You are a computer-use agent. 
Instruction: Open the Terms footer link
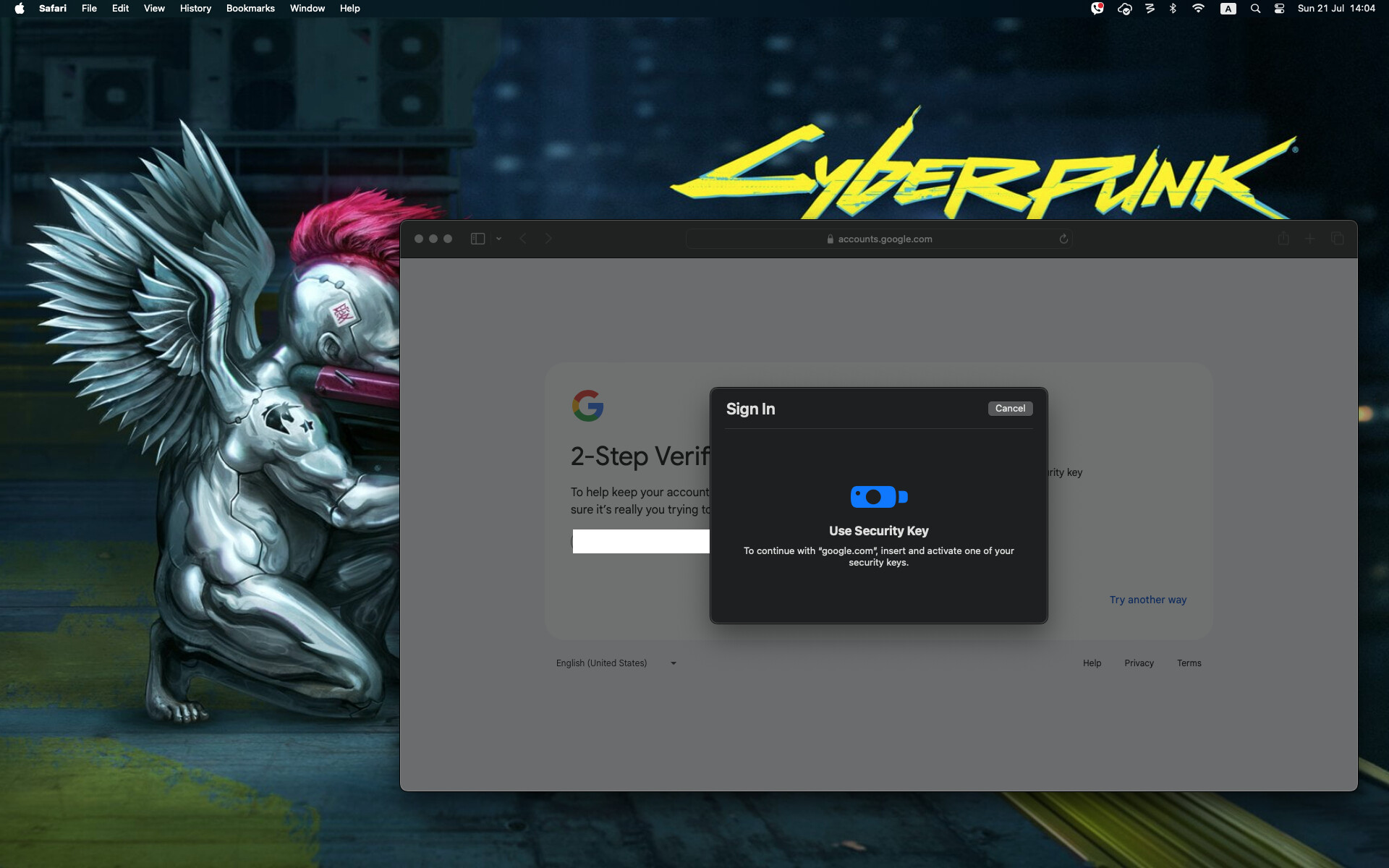[x=1189, y=663]
